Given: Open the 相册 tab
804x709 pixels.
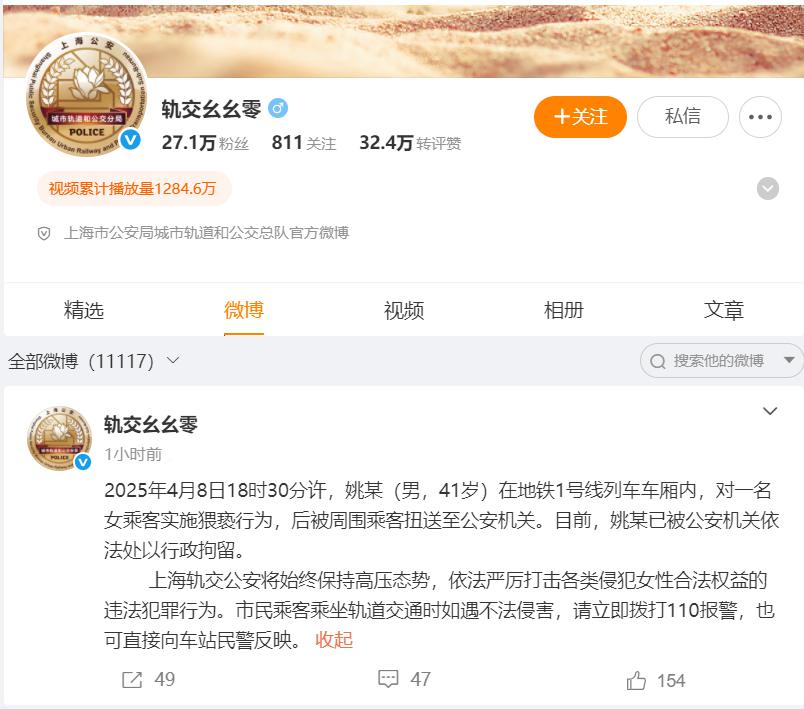Looking at the screenshot, I should (x=564, y=311).
